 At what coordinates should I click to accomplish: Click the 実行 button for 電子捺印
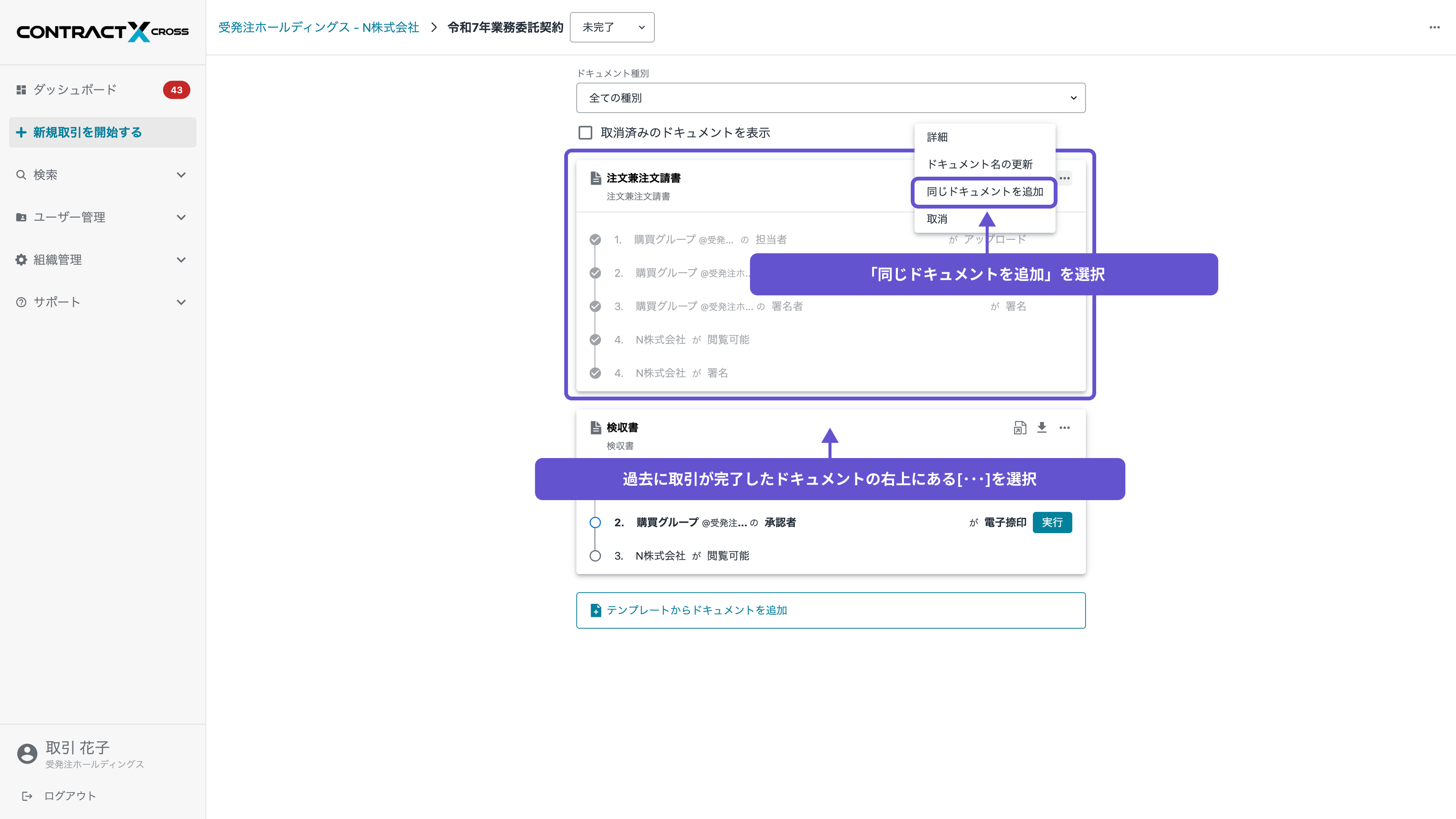point(1052,522)
